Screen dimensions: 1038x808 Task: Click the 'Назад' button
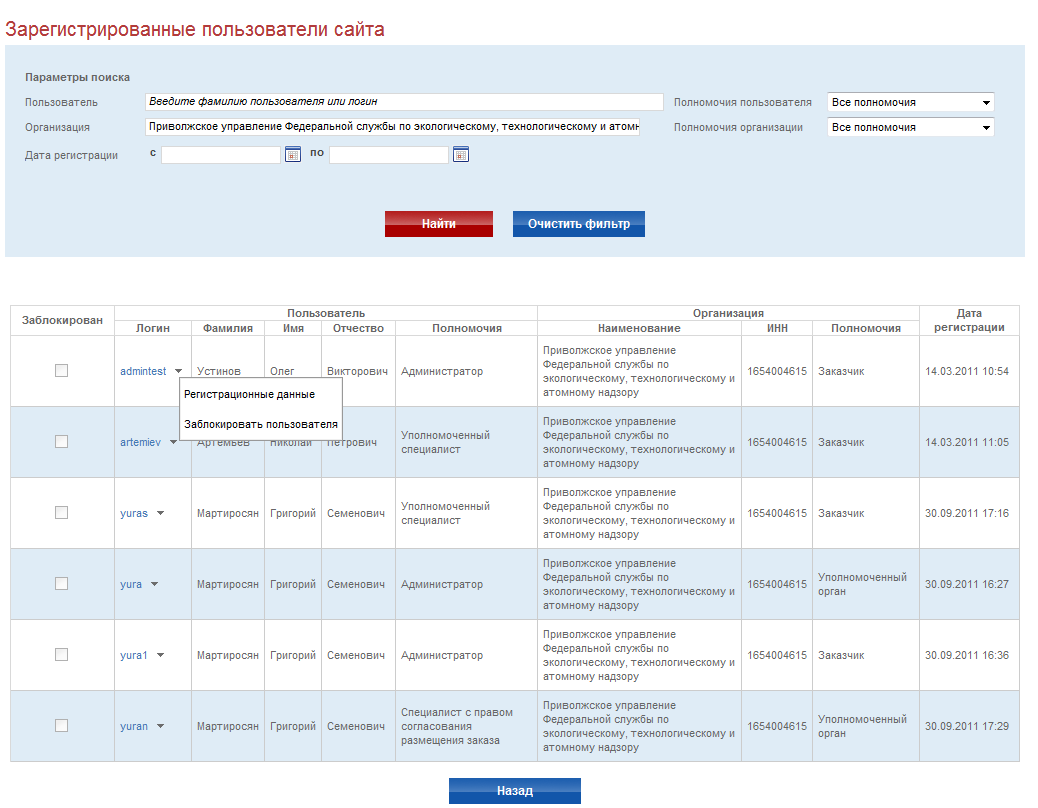tap(515, 791)
